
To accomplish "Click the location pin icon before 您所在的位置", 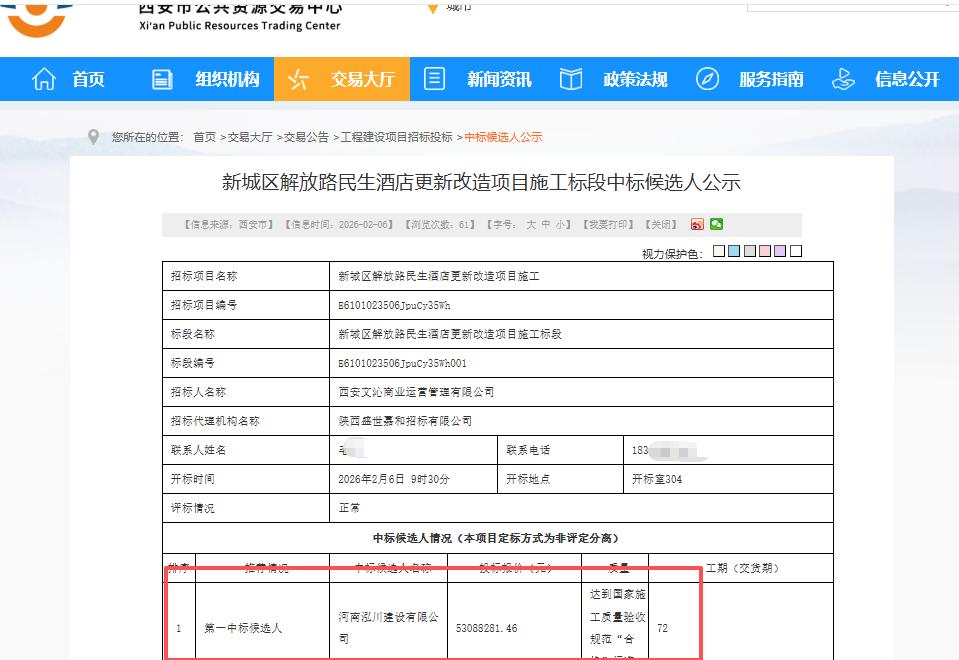I will (x=92, y=137).
